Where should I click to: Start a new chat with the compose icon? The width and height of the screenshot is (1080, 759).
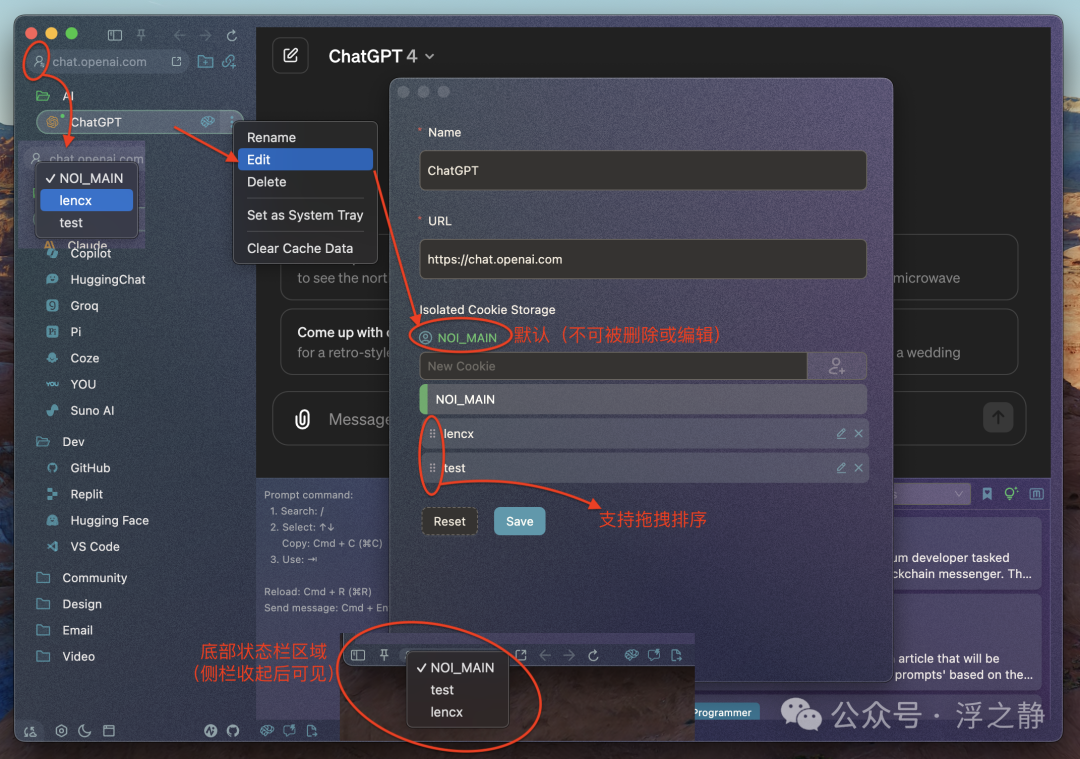click(x=291, y=56)
